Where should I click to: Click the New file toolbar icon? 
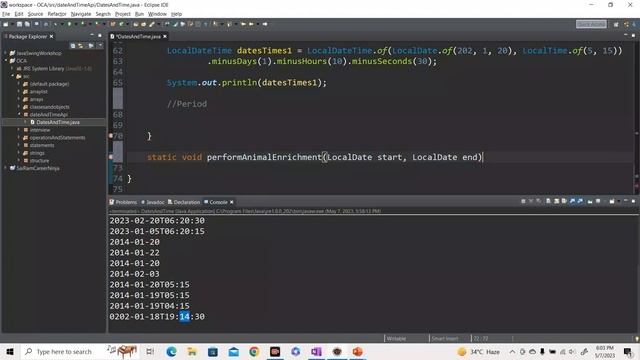5,24
